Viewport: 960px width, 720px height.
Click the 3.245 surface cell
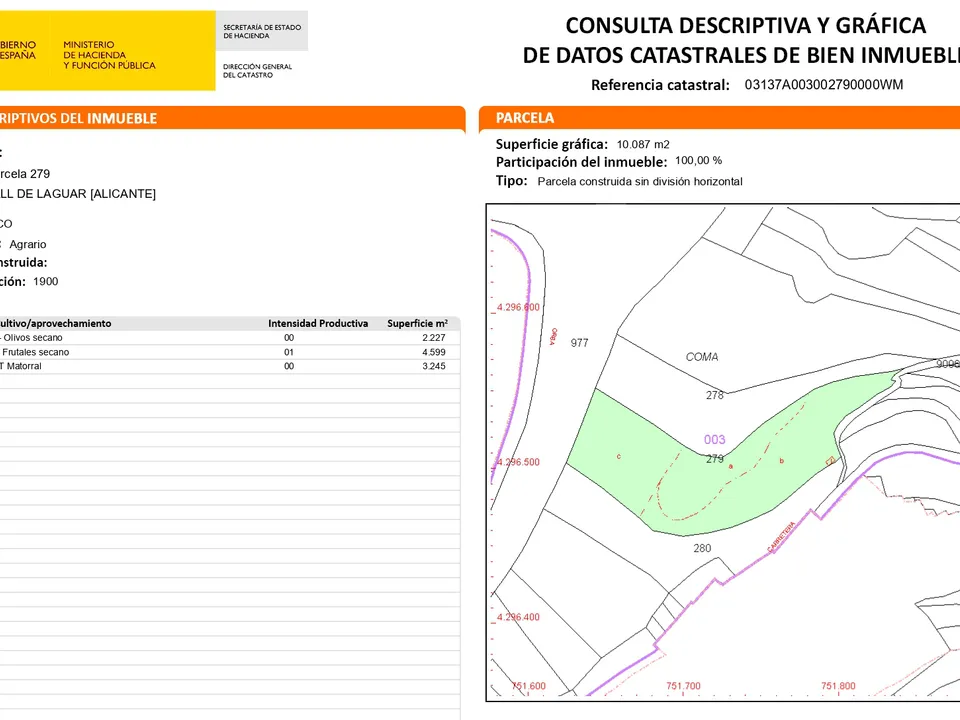click(433, 366)
